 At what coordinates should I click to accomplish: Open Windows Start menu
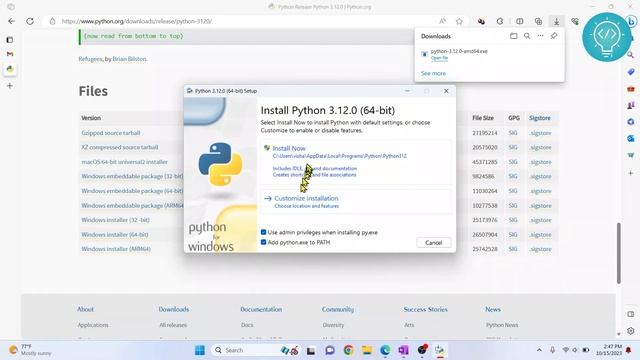click(200, 350)
